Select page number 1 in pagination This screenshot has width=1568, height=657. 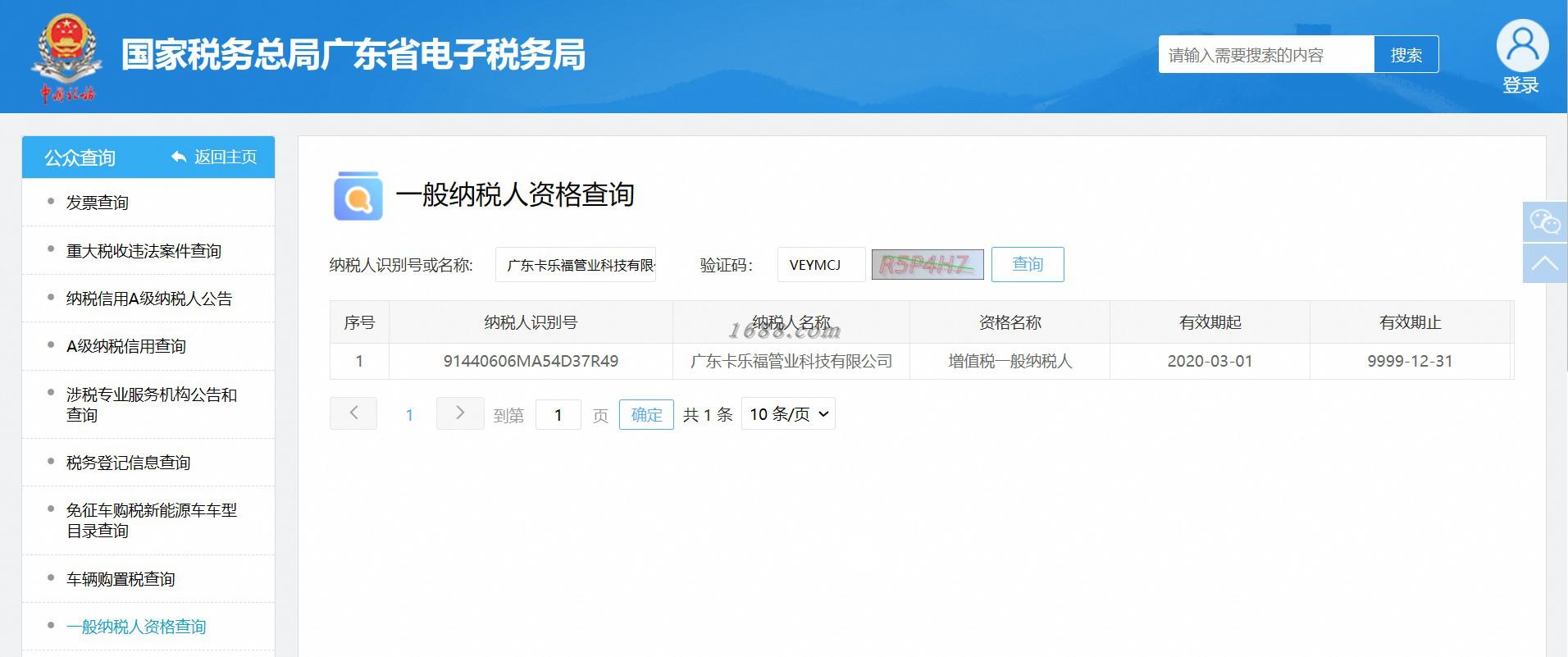coord(409,415)
